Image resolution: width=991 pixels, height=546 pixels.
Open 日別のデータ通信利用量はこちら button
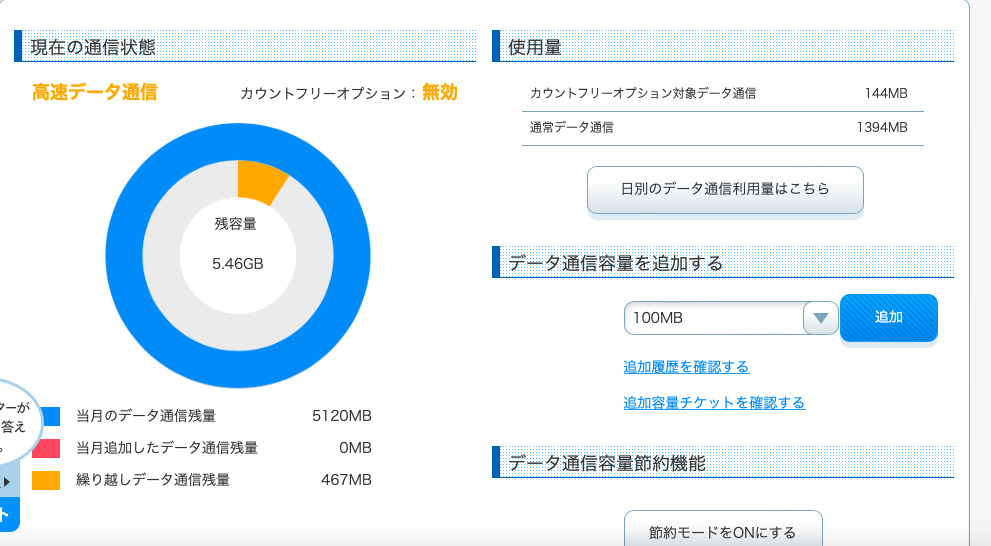pyautogui.click(x=724, y=188)
